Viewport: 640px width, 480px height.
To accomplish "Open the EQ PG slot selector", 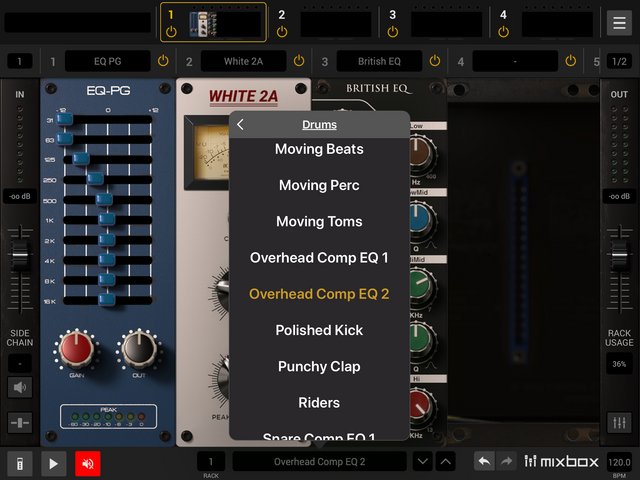I will tap(108, 61).
